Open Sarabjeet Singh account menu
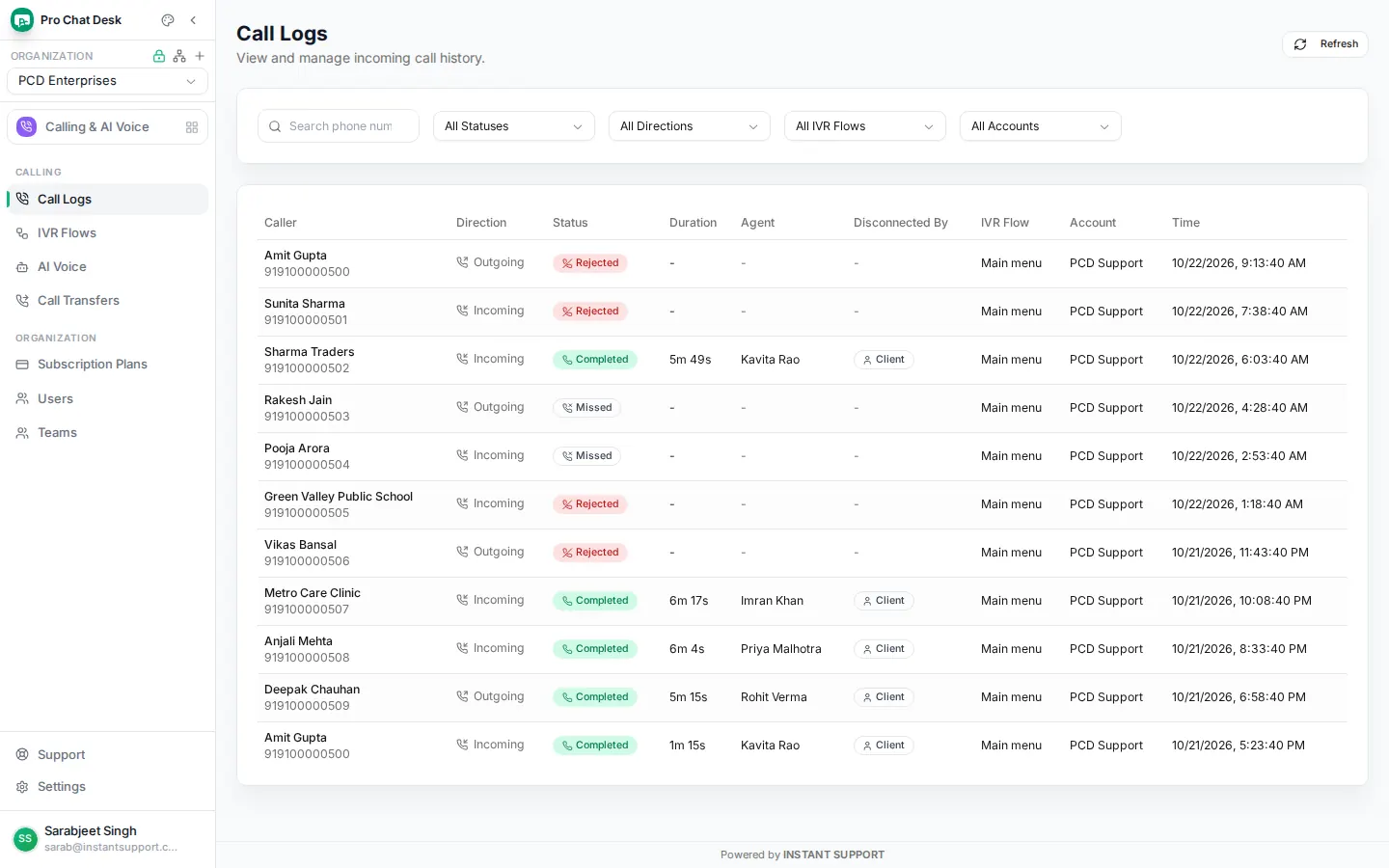The image size is (1389, 868). 107,839
